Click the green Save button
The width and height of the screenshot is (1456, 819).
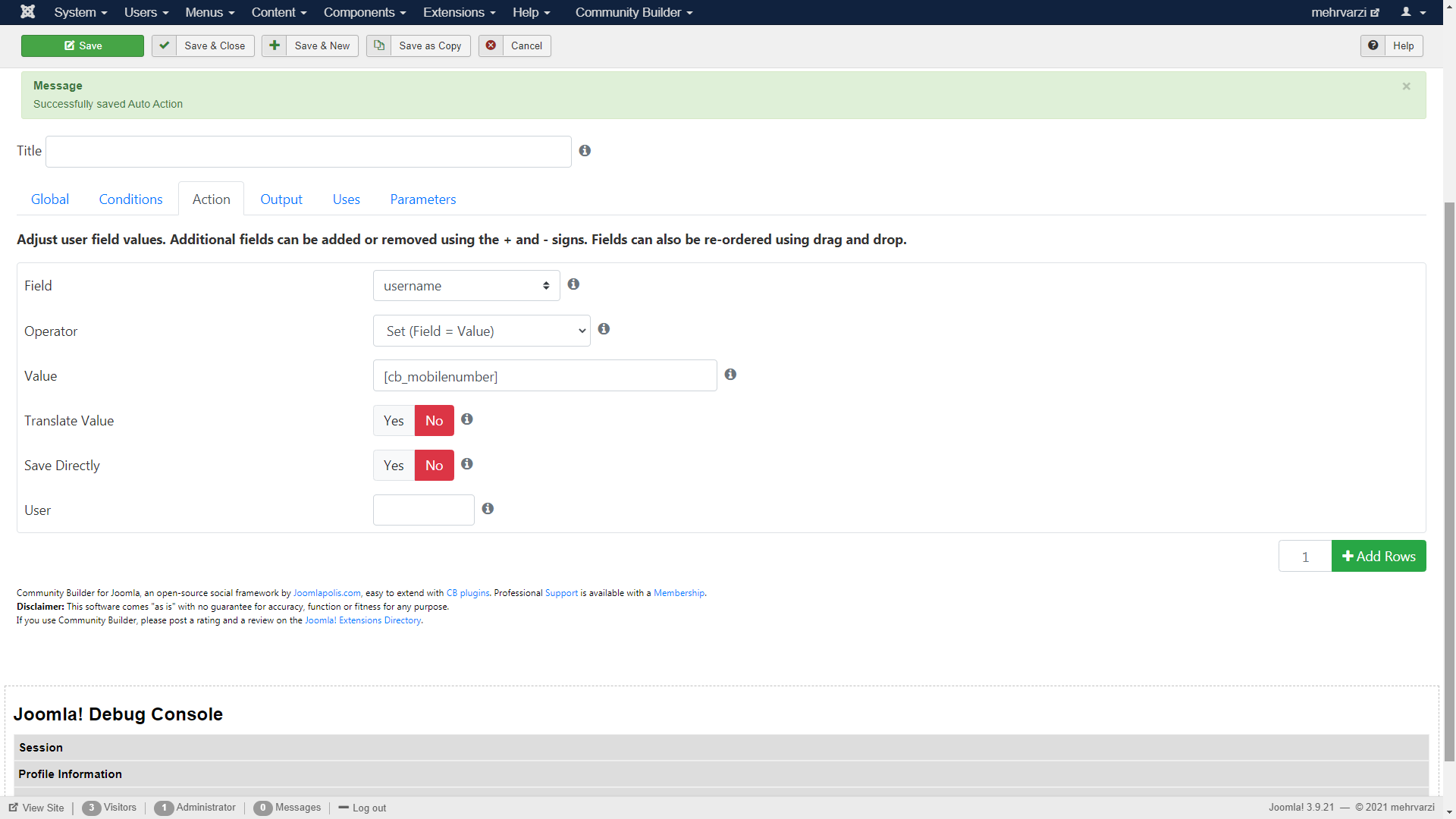tap(83, 45)
